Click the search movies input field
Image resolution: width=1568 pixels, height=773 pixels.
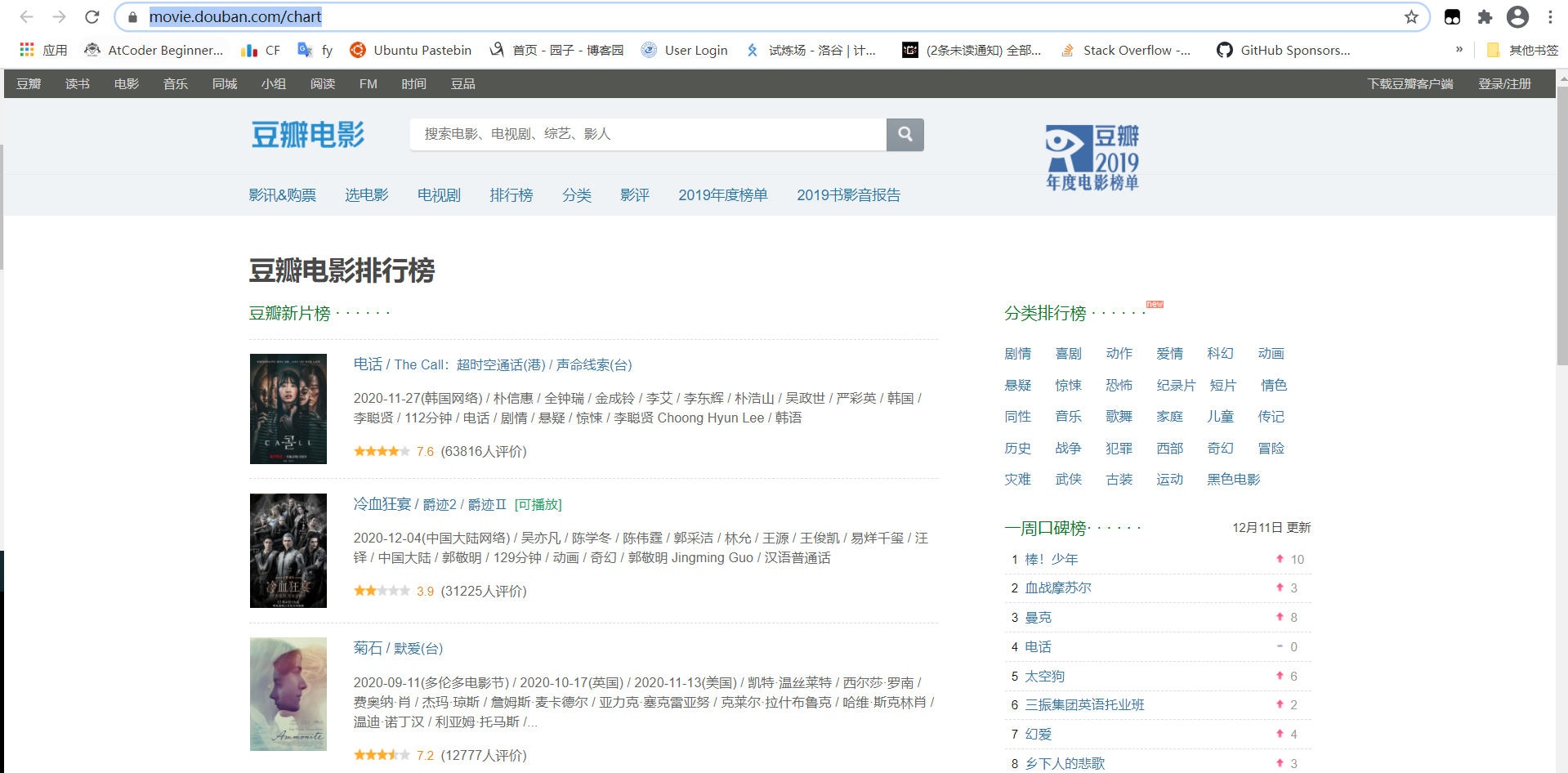[648, 134]
